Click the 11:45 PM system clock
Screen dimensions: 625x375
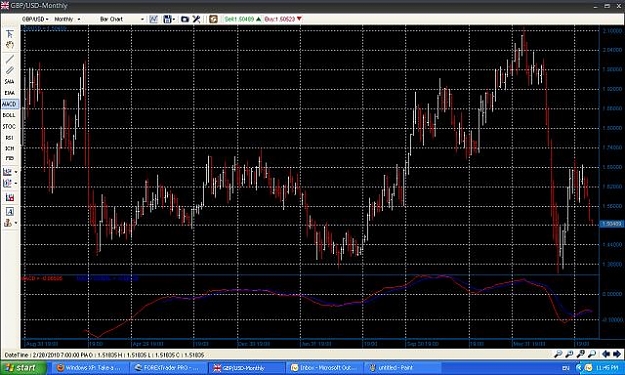pos(608,368)
